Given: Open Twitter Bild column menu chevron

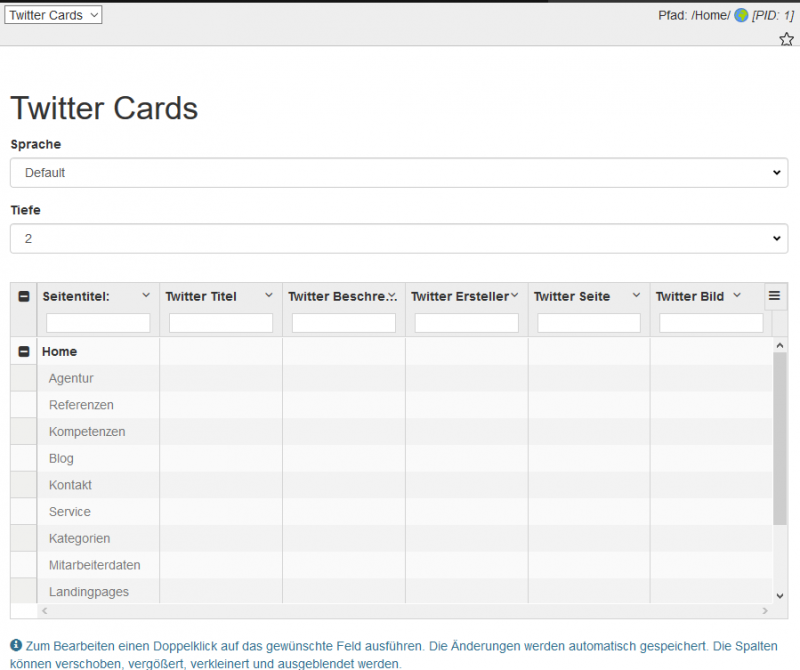Looking at the screenshot, I should tap(737, 295).
